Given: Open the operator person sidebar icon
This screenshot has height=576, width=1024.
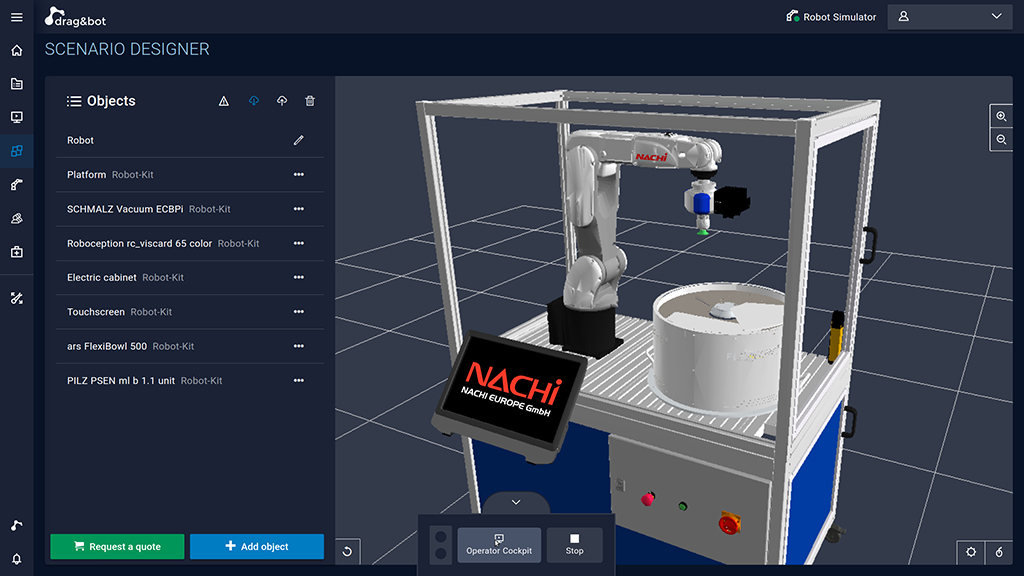Looking at the screenshot, I should [17, 218].
